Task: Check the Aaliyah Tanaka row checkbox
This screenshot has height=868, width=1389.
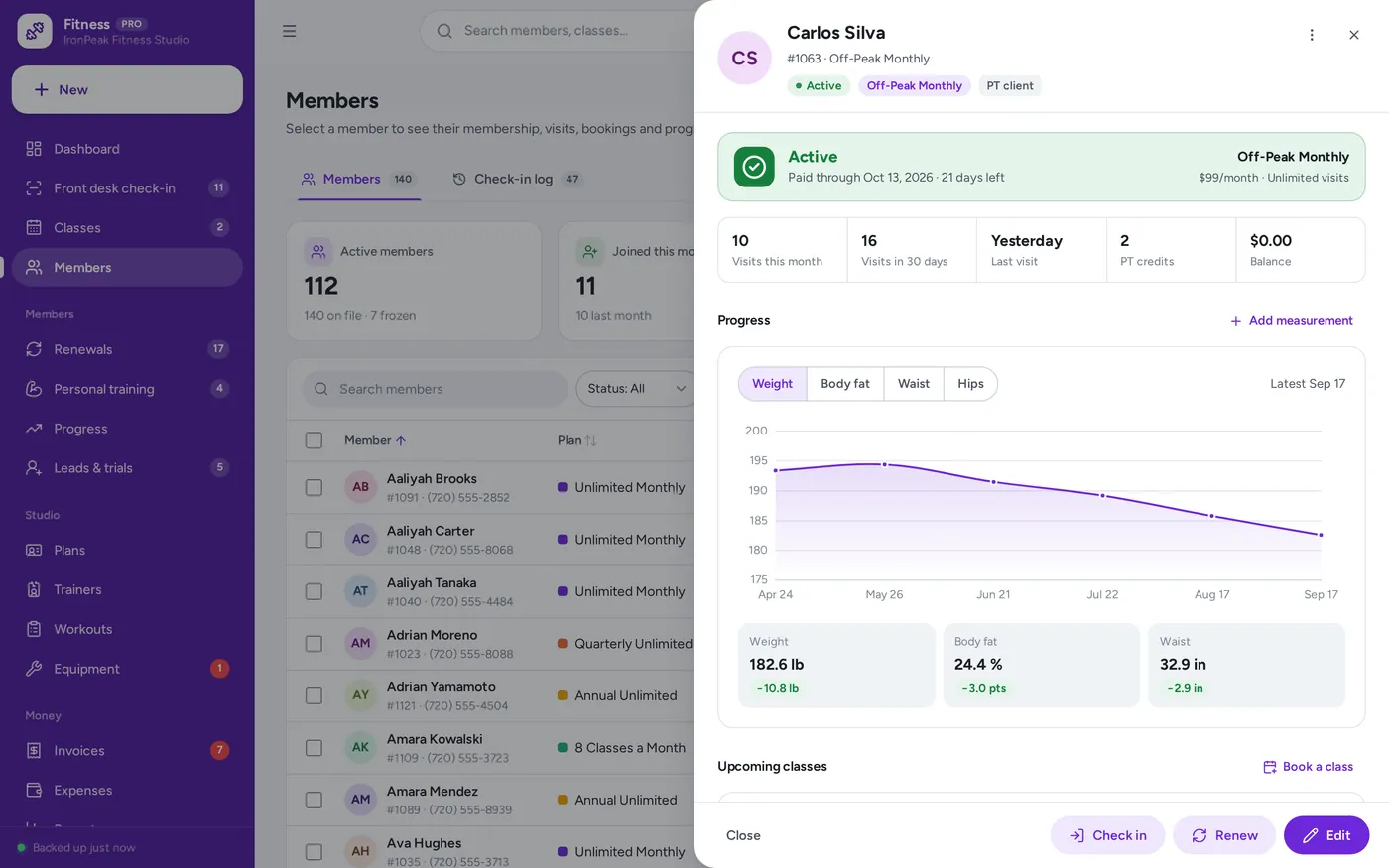Action: pyautogui.click(x=314, y=591)
